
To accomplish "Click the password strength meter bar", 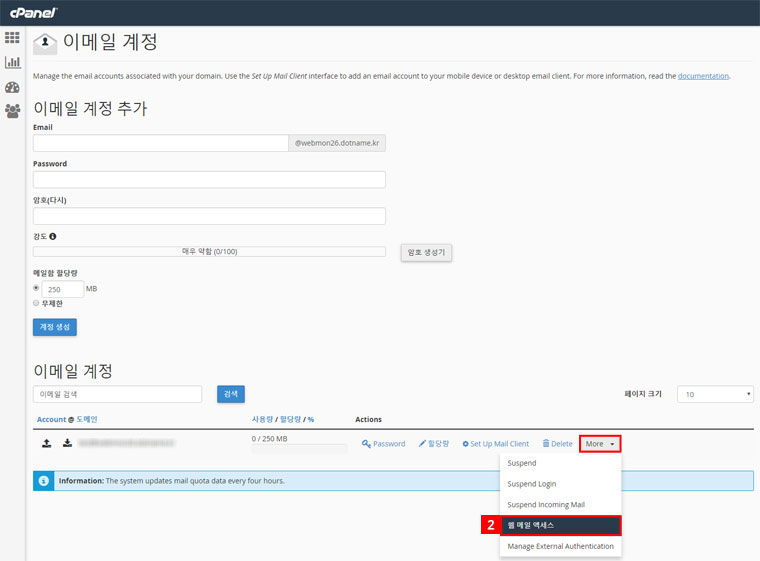I will pos(209,252).
